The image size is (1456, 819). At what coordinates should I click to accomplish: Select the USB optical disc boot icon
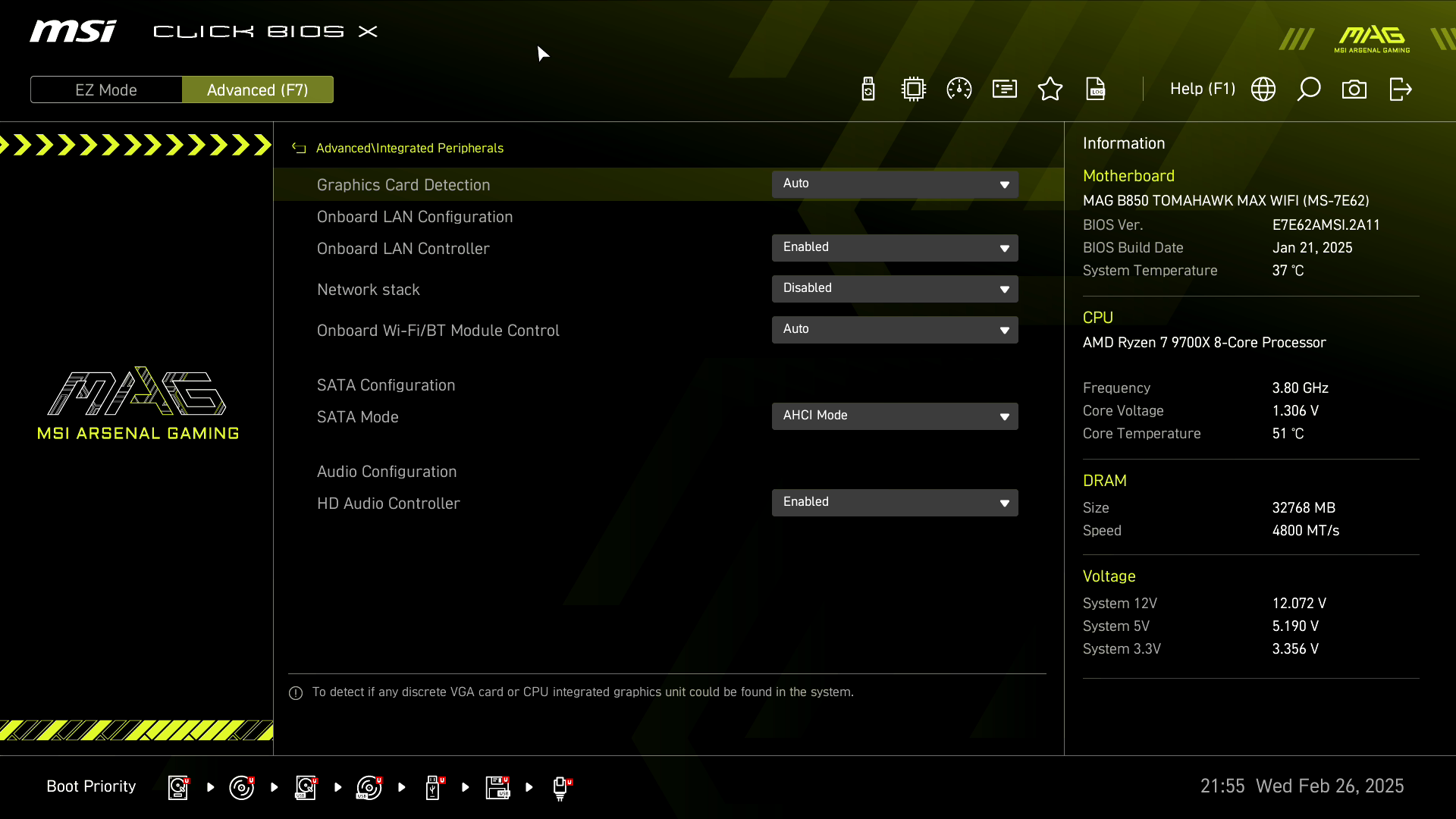[x=369, y=787]
